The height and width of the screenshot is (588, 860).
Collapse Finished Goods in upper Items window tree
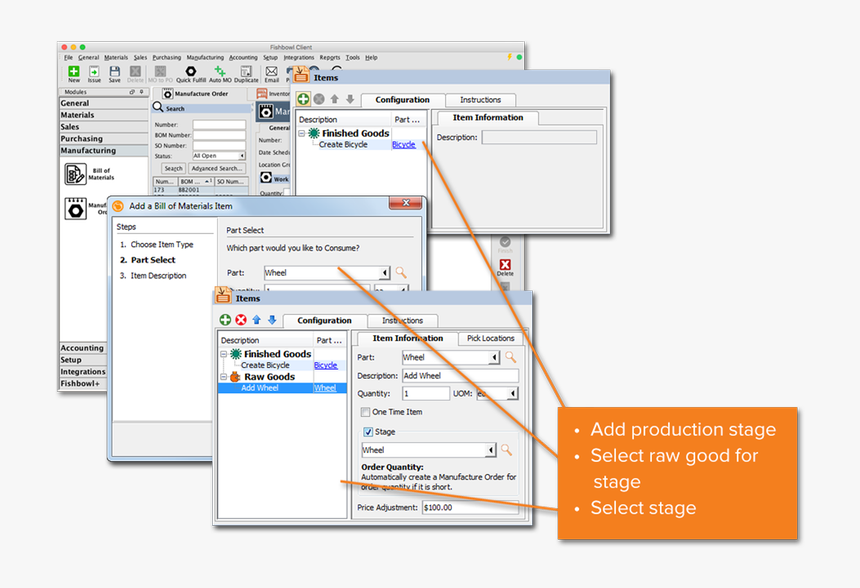point(302,133)
